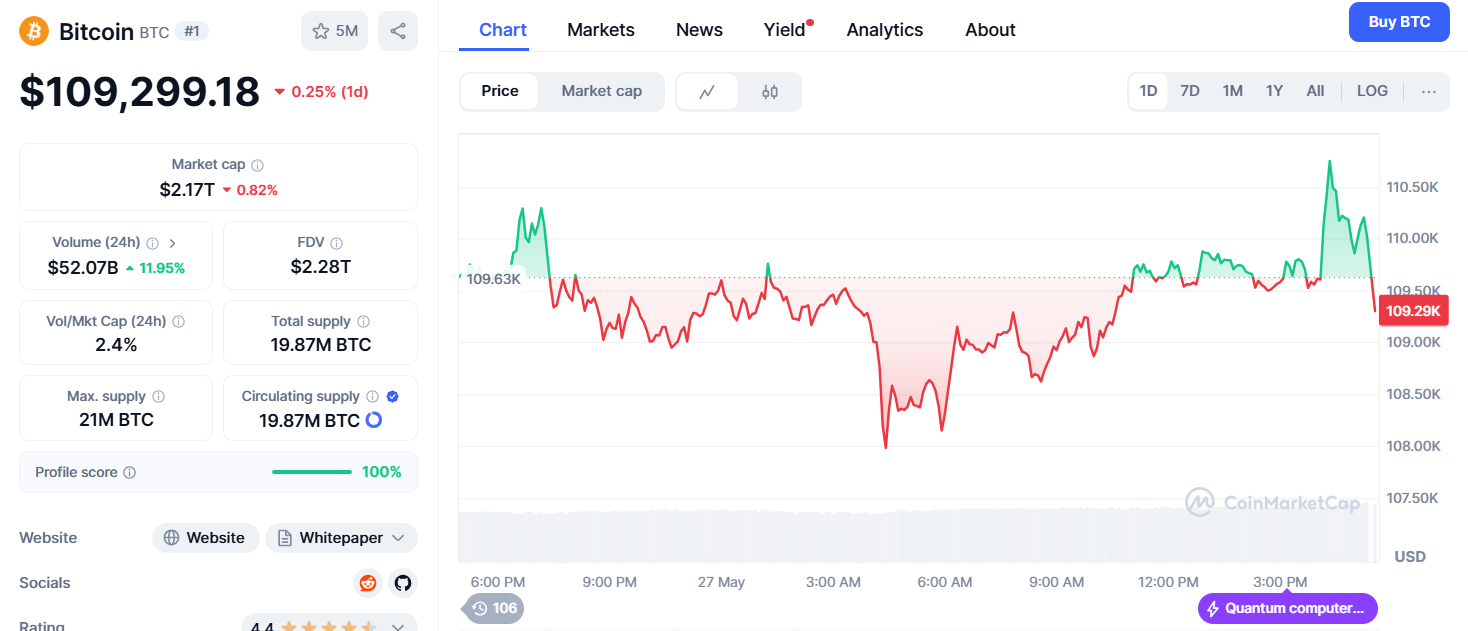Click the 27 May date axis label
The image size is (1468, 631).
click(x=721, y=582)
